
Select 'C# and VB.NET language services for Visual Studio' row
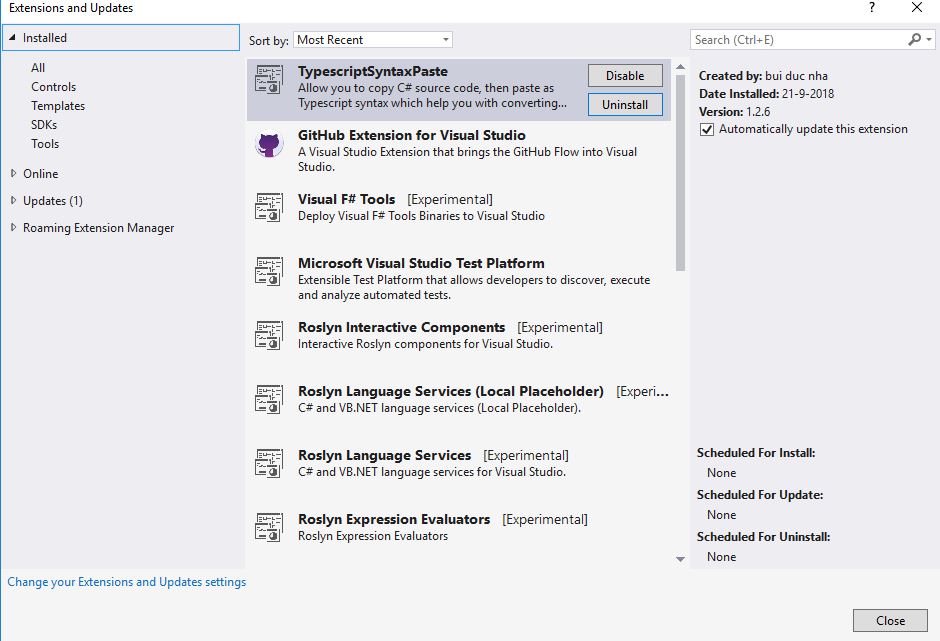pyautogui.click(x=459, y=464)
